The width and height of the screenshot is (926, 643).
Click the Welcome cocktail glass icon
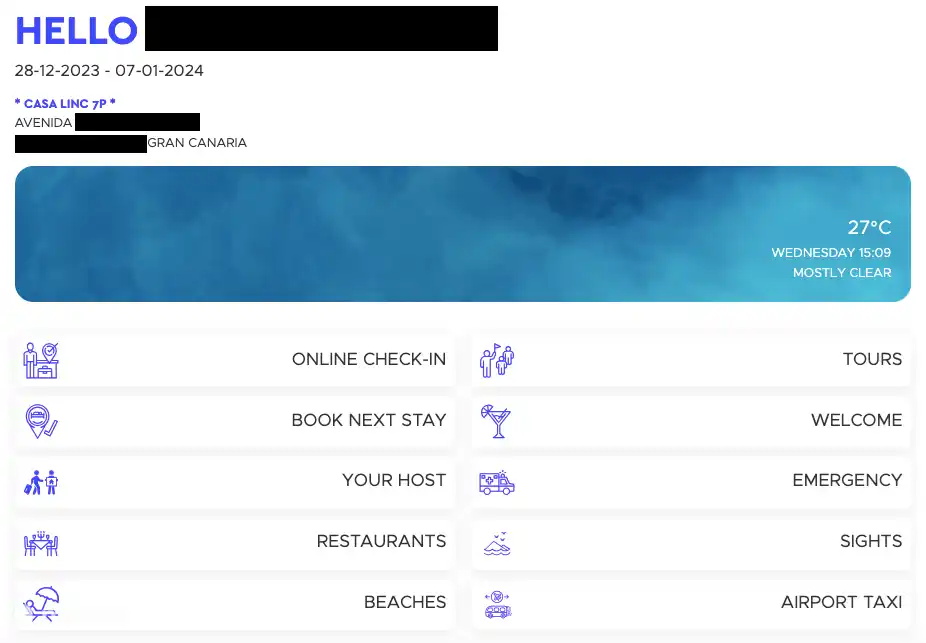point(496,421)
